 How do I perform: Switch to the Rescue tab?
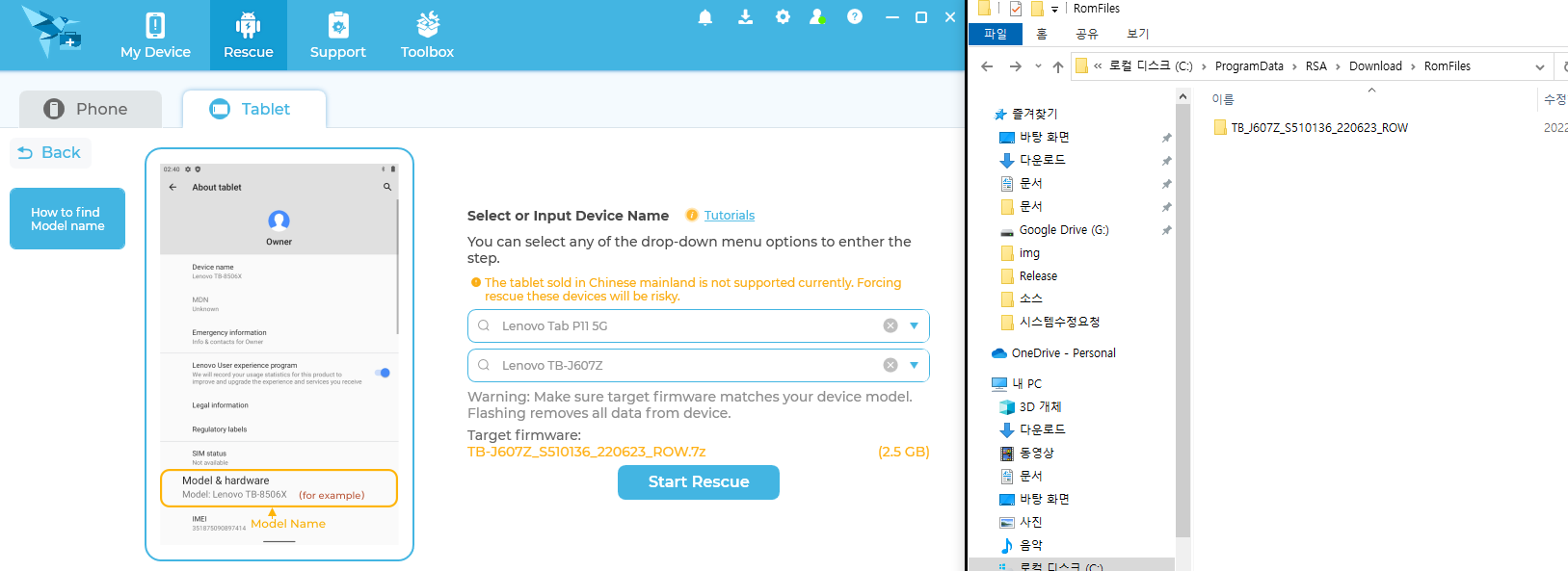tap(249, 36)
